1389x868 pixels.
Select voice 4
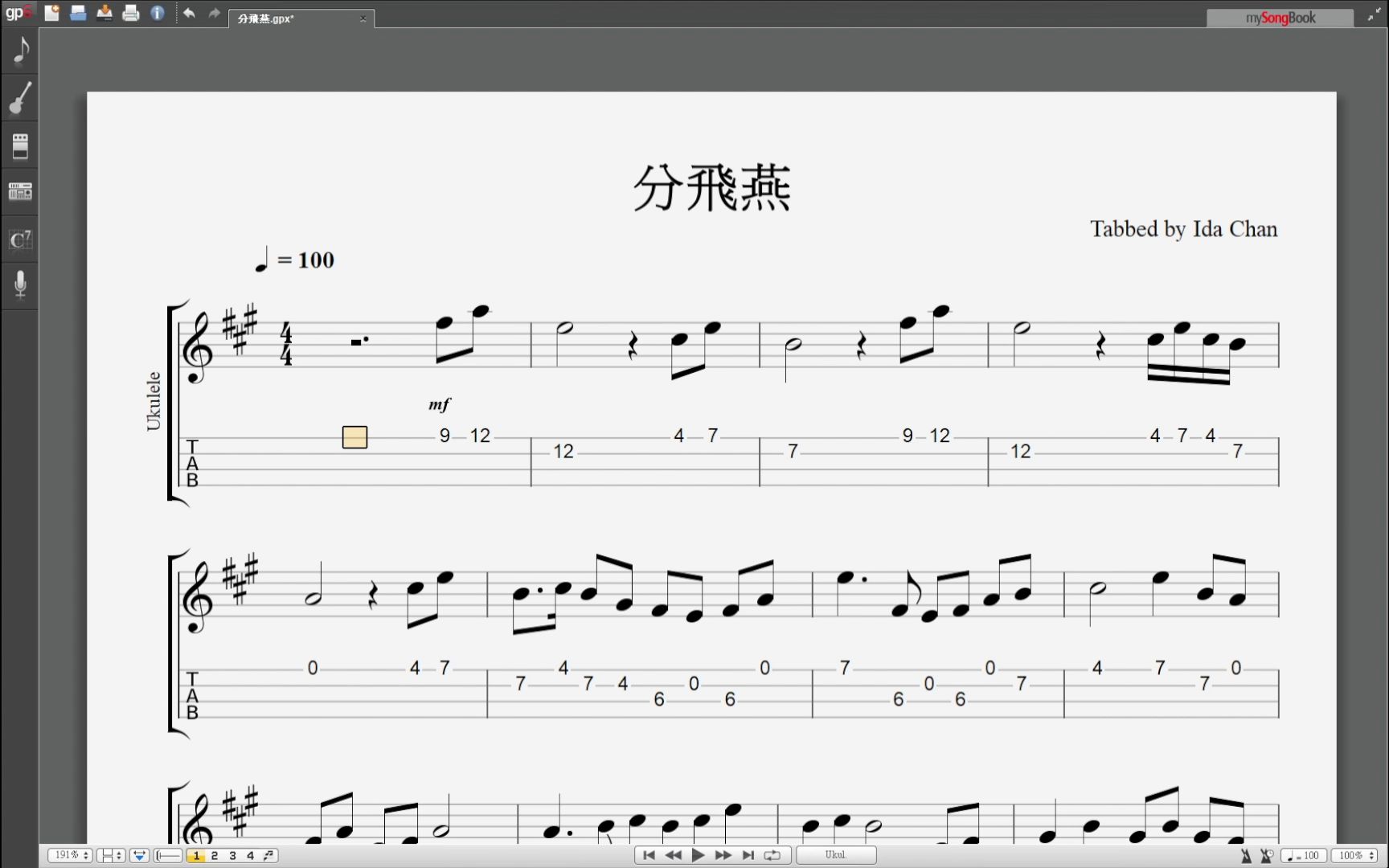[x=250, y=856]
